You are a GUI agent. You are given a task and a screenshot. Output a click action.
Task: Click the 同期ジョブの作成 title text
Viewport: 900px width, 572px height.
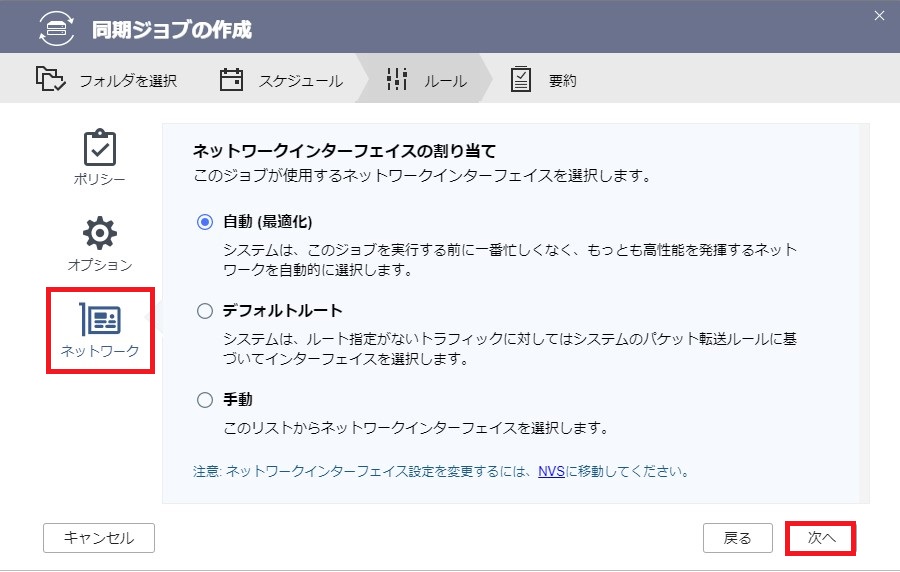[172, 29]
